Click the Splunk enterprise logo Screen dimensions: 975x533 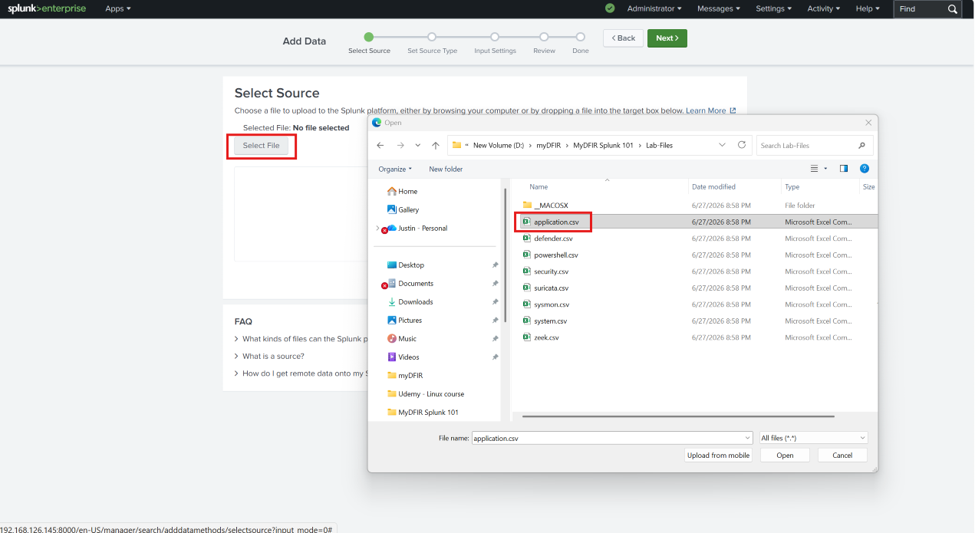pyautogui.click(x=47, y=9)
